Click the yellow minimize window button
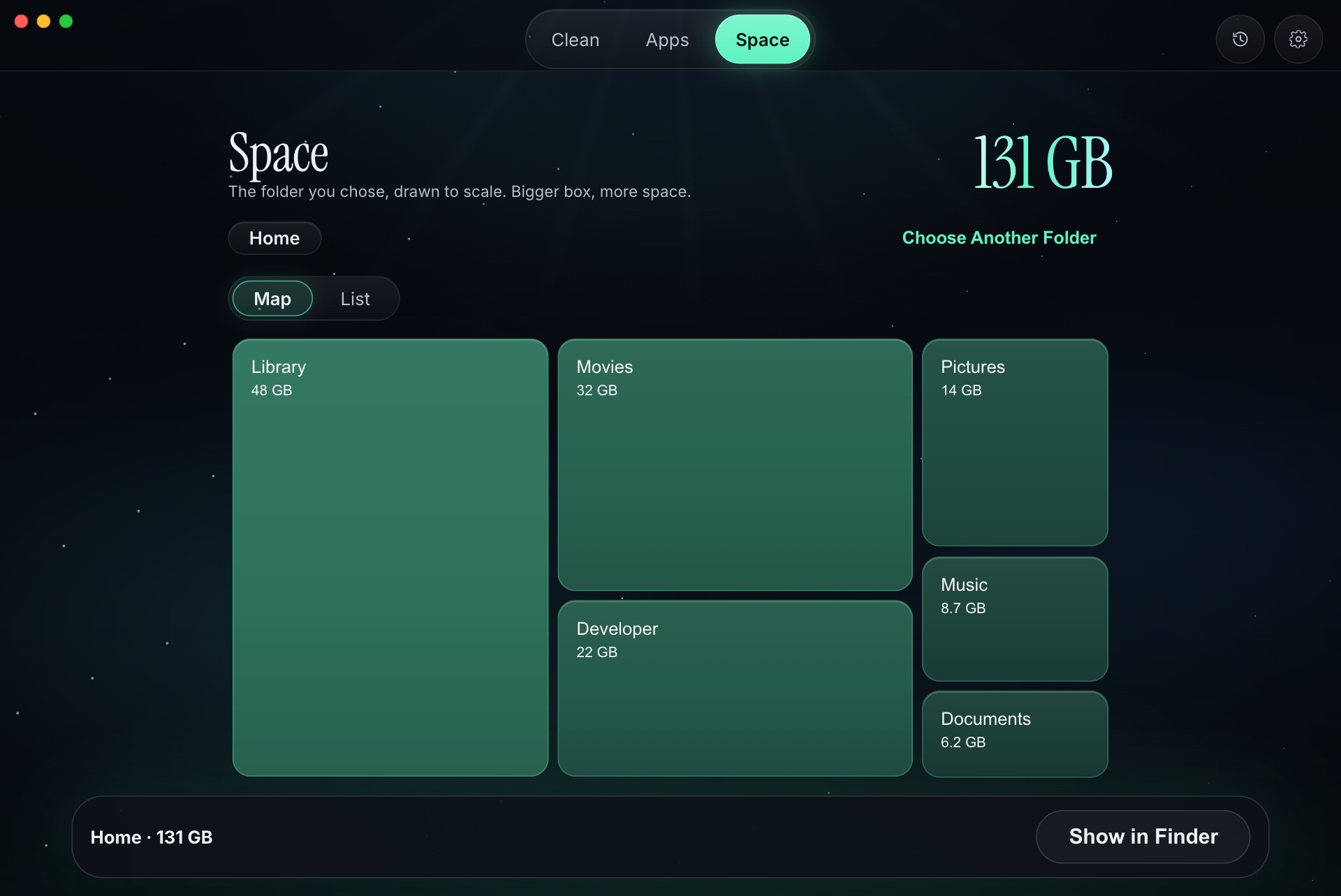The height and width of the screenshot is (896, 1341). 44,22
